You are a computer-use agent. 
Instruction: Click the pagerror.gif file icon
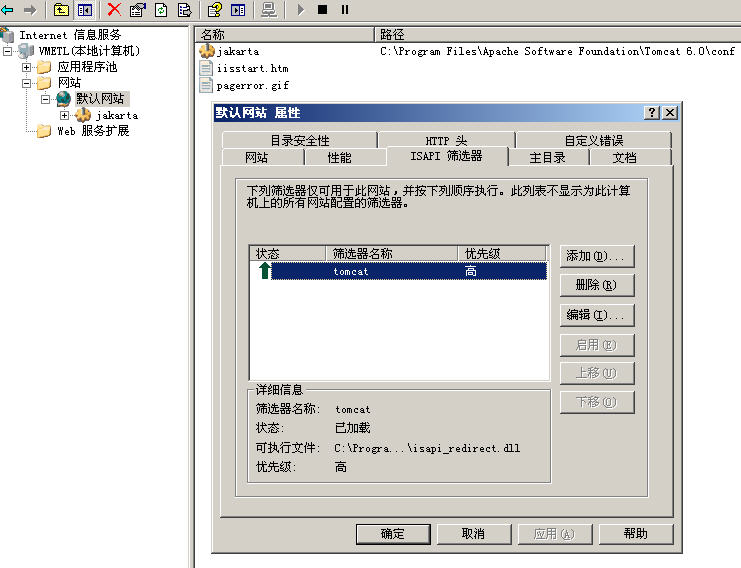(206, 85)
